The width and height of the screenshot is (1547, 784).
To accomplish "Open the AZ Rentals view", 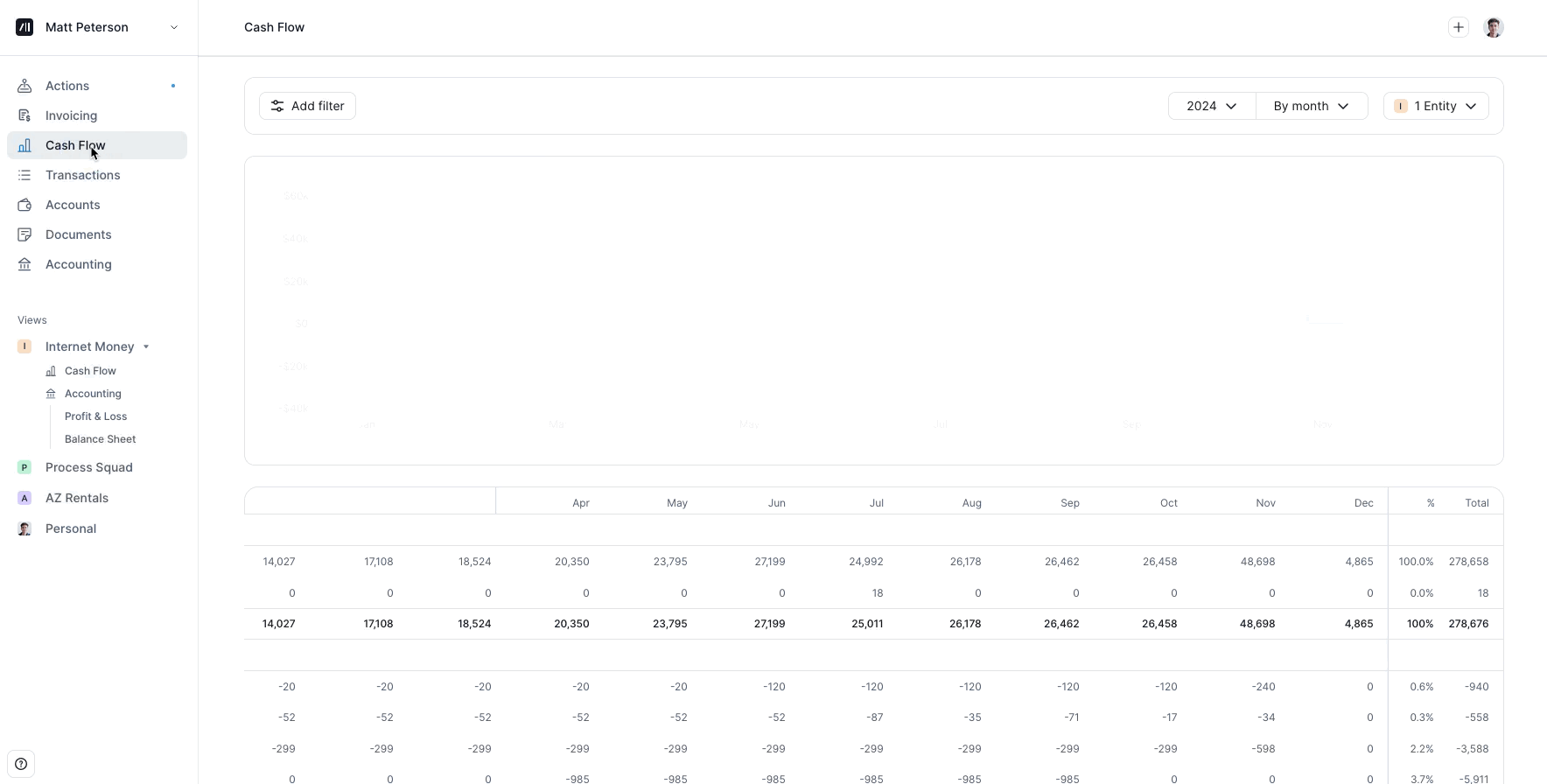I will (x=77, y=498).
